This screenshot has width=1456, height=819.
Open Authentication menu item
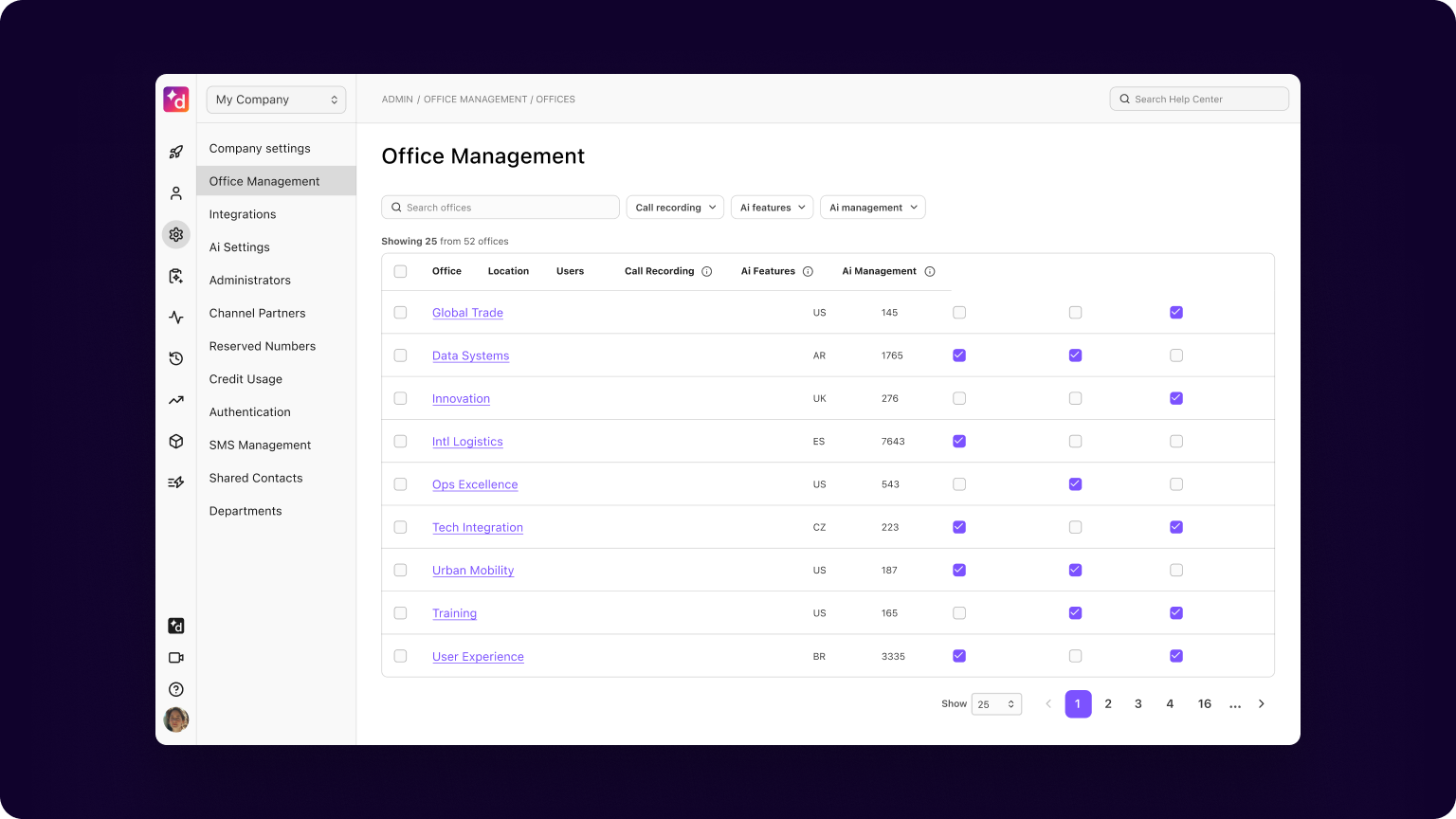click(276, 412)
